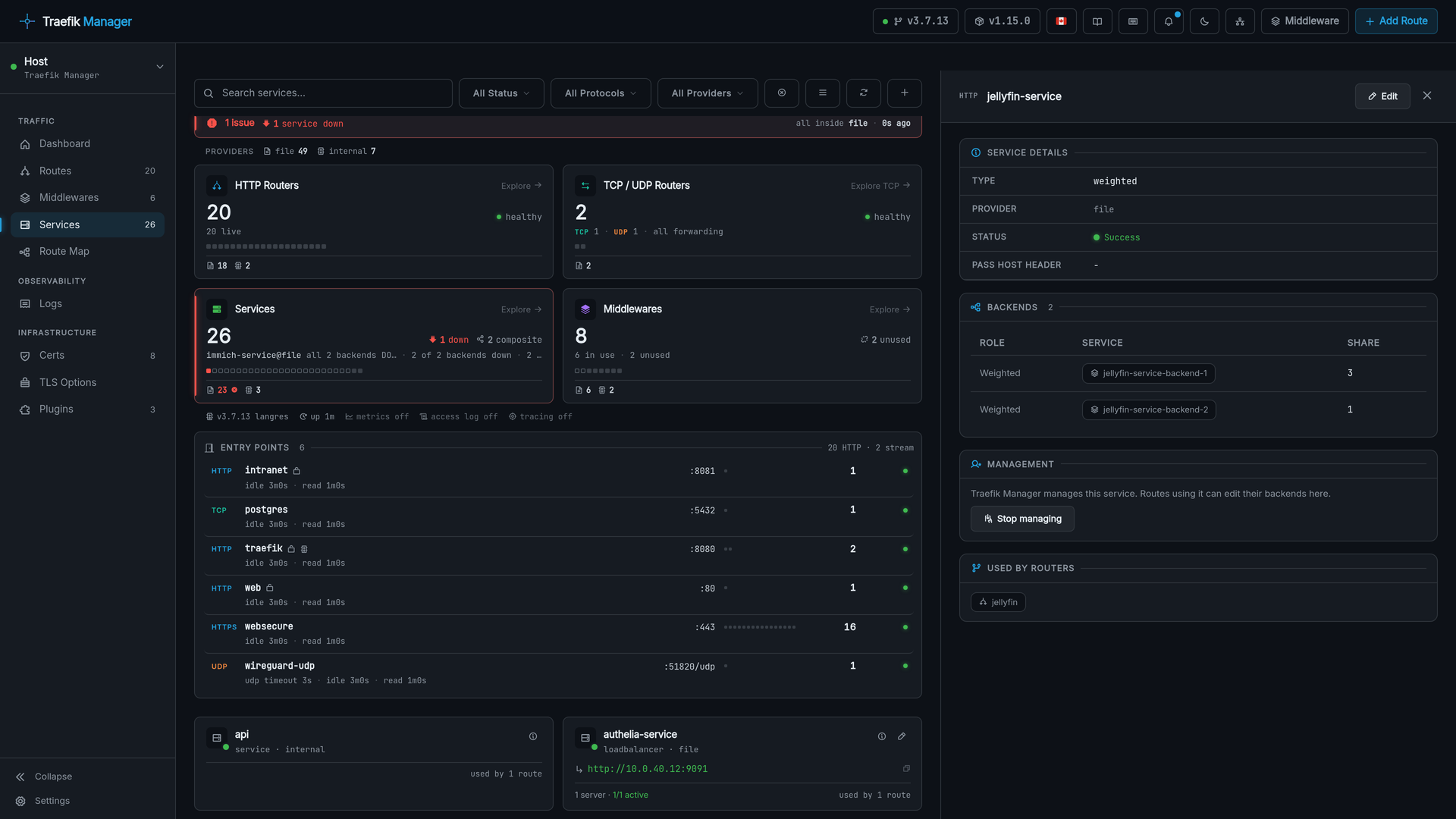Click info icon on api service card
The height and width of the screenshot is (819, 1456).
[x=533, y=736]
